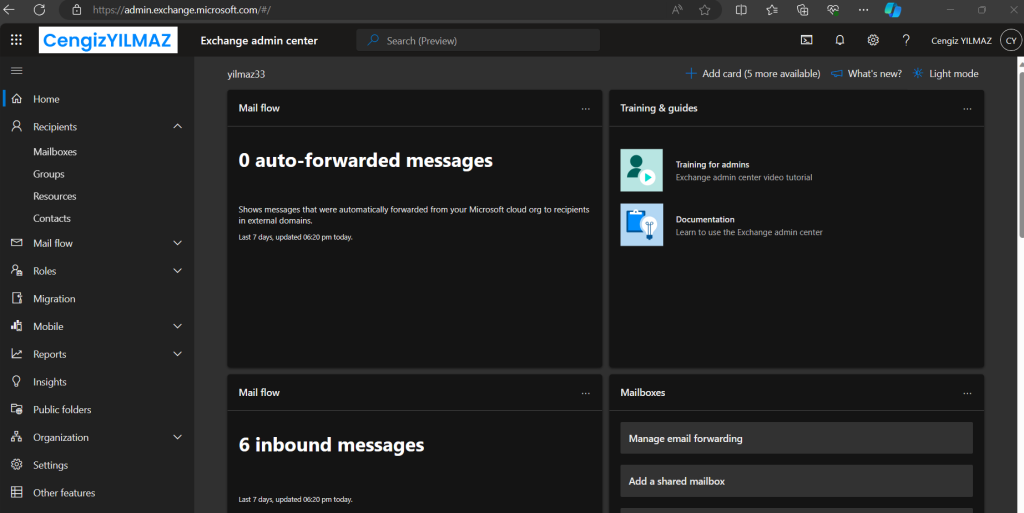1024x513 pixels.
Task: Click Manage email forwarding button
Action: (x=796, y=438)
